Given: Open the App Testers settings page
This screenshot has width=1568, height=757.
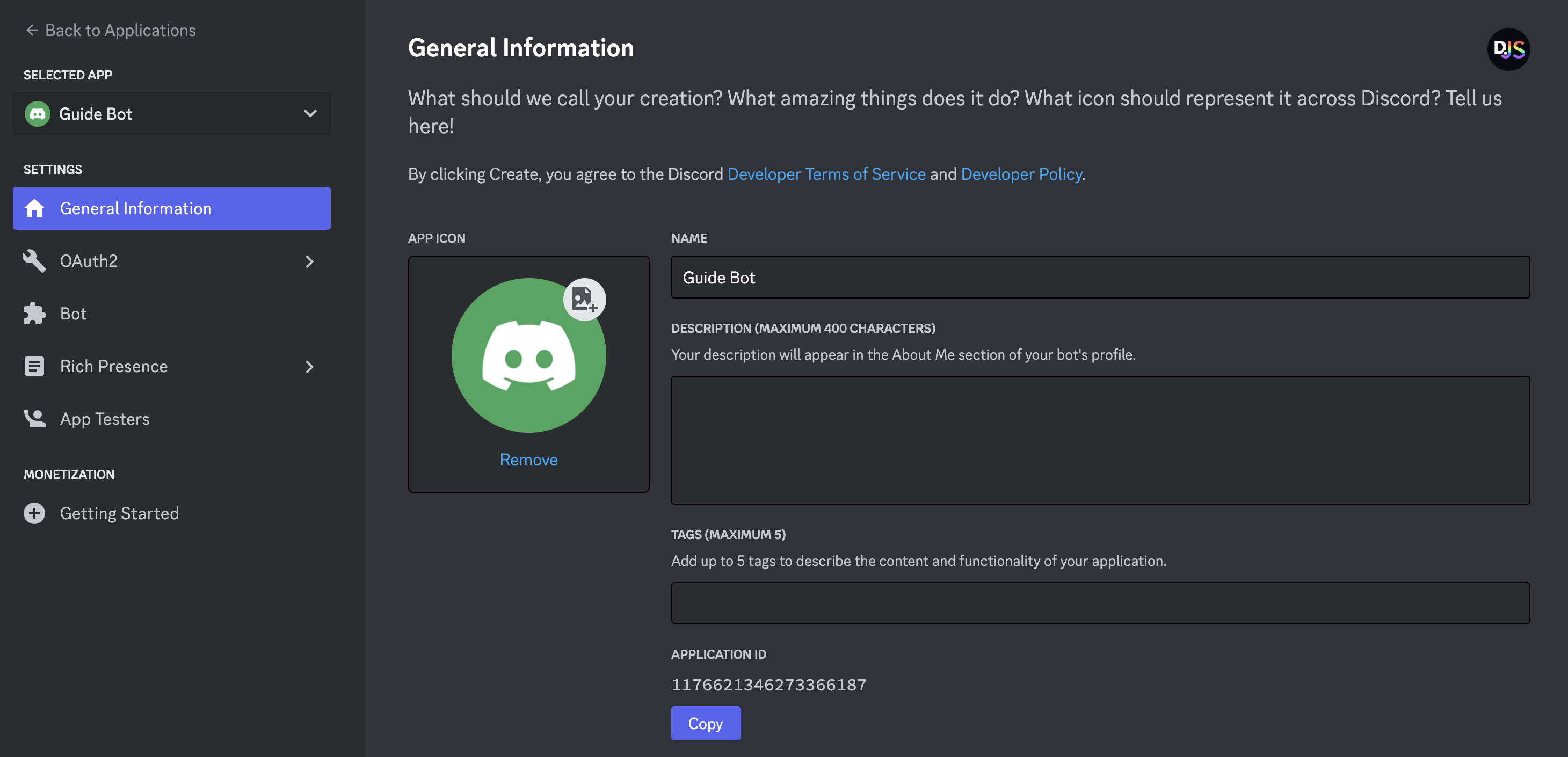Looking at the screenshot, I should coord(105,419).
